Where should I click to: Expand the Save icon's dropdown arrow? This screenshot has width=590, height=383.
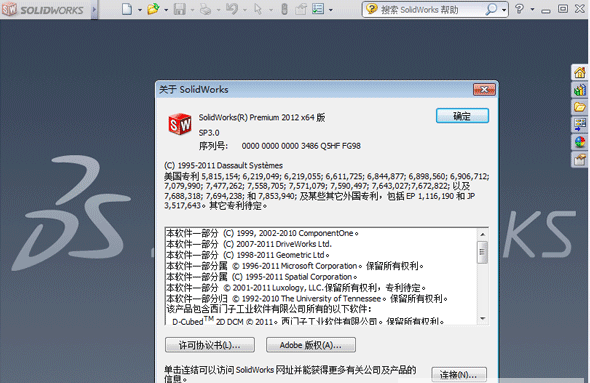pyautogui.click(x=192, y=10)
